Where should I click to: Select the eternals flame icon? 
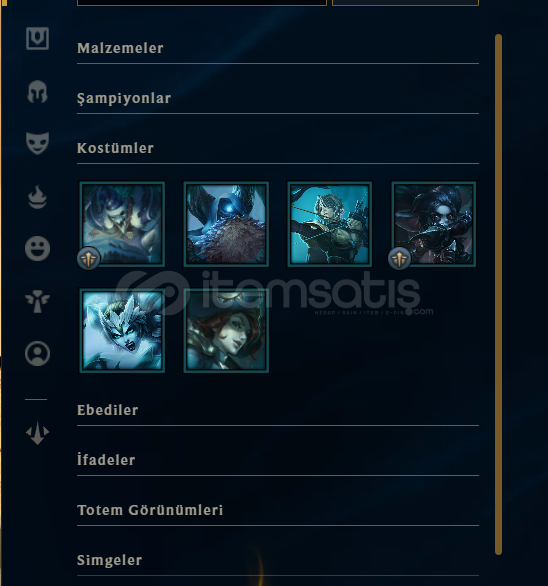(x=37, y=197)
